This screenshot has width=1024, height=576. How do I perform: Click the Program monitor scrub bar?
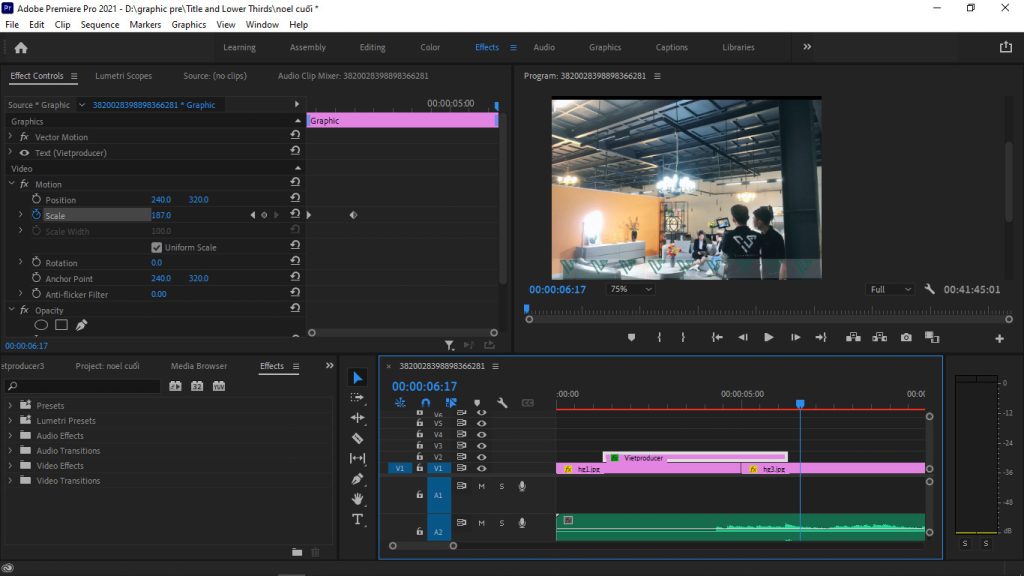tap(760, 314)
